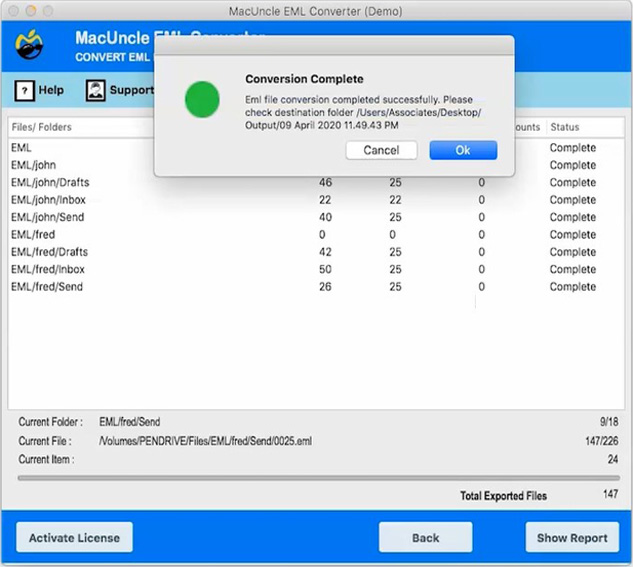Click Complete status of EML/fred/Send row

573,287
